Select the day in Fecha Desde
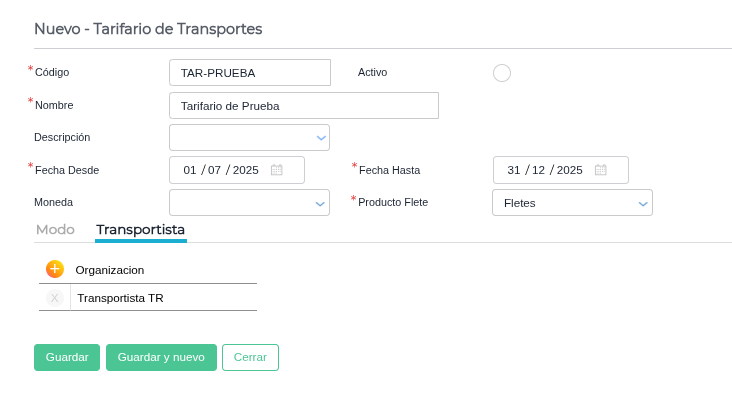Image resolution: width=732 pixels, height=403 pixels. point(190,170)
